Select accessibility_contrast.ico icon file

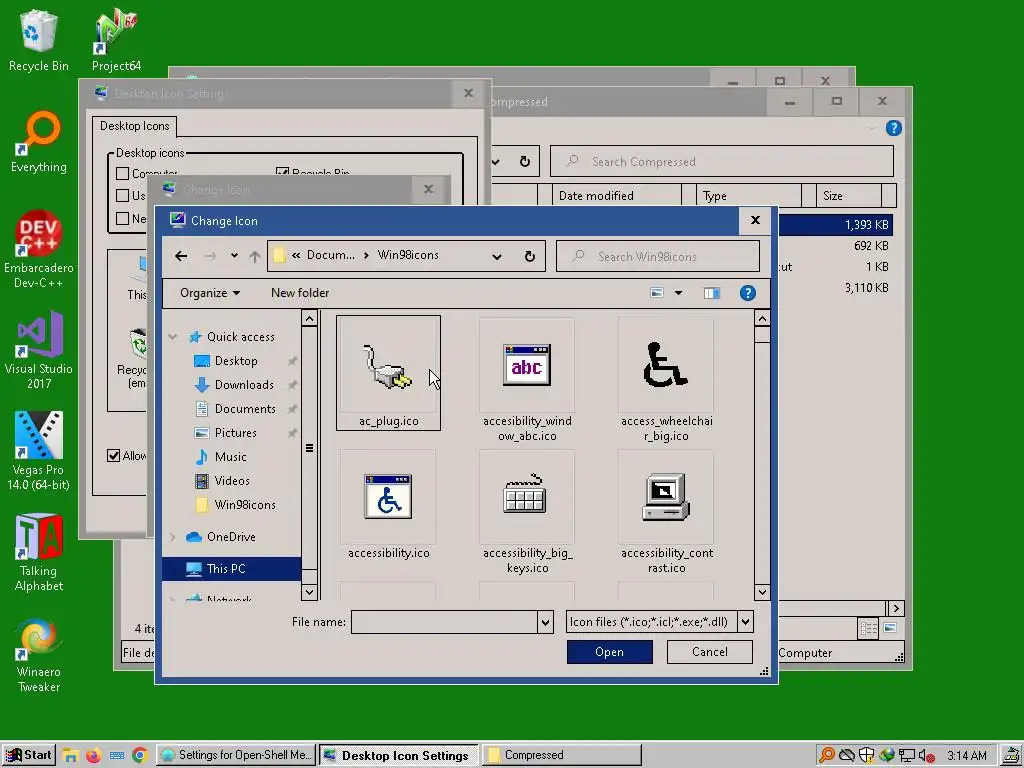(666, 513)
